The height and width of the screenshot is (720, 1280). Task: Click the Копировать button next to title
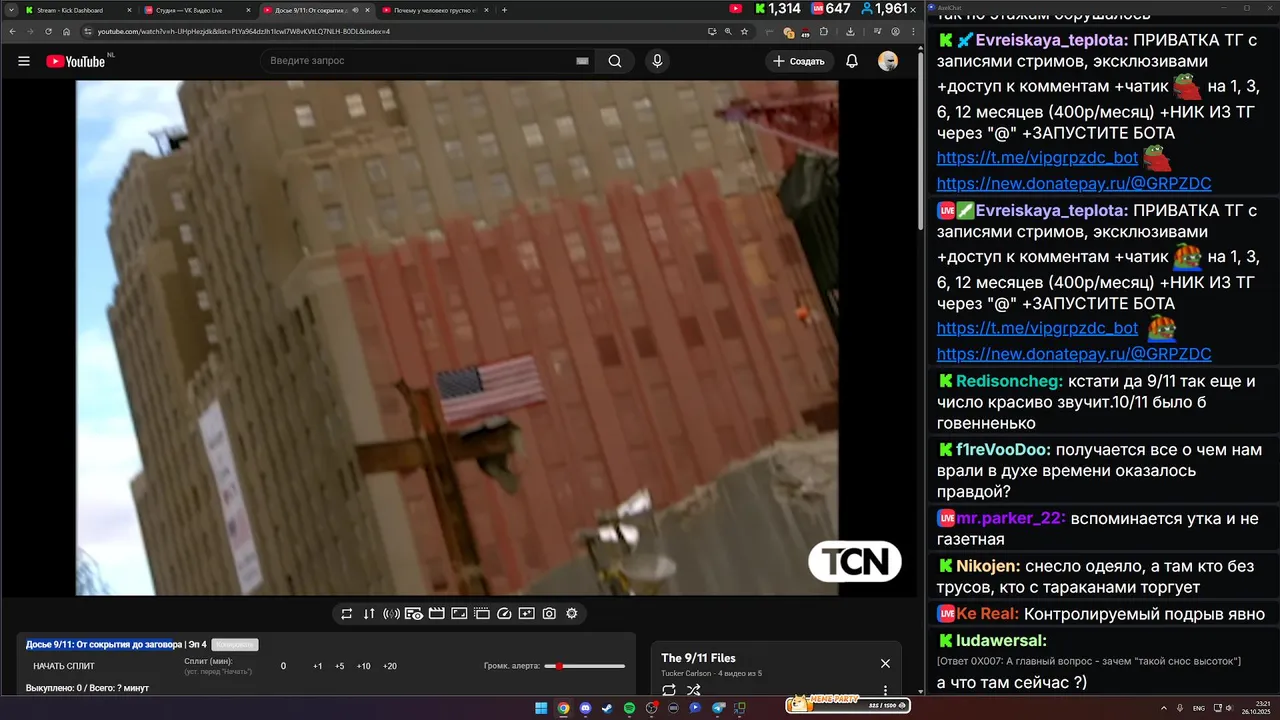(236, 645)
